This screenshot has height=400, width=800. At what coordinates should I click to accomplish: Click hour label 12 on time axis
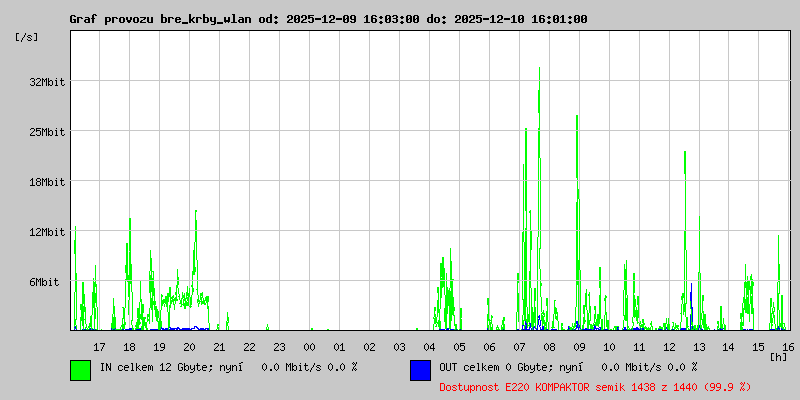click(669, 347)
